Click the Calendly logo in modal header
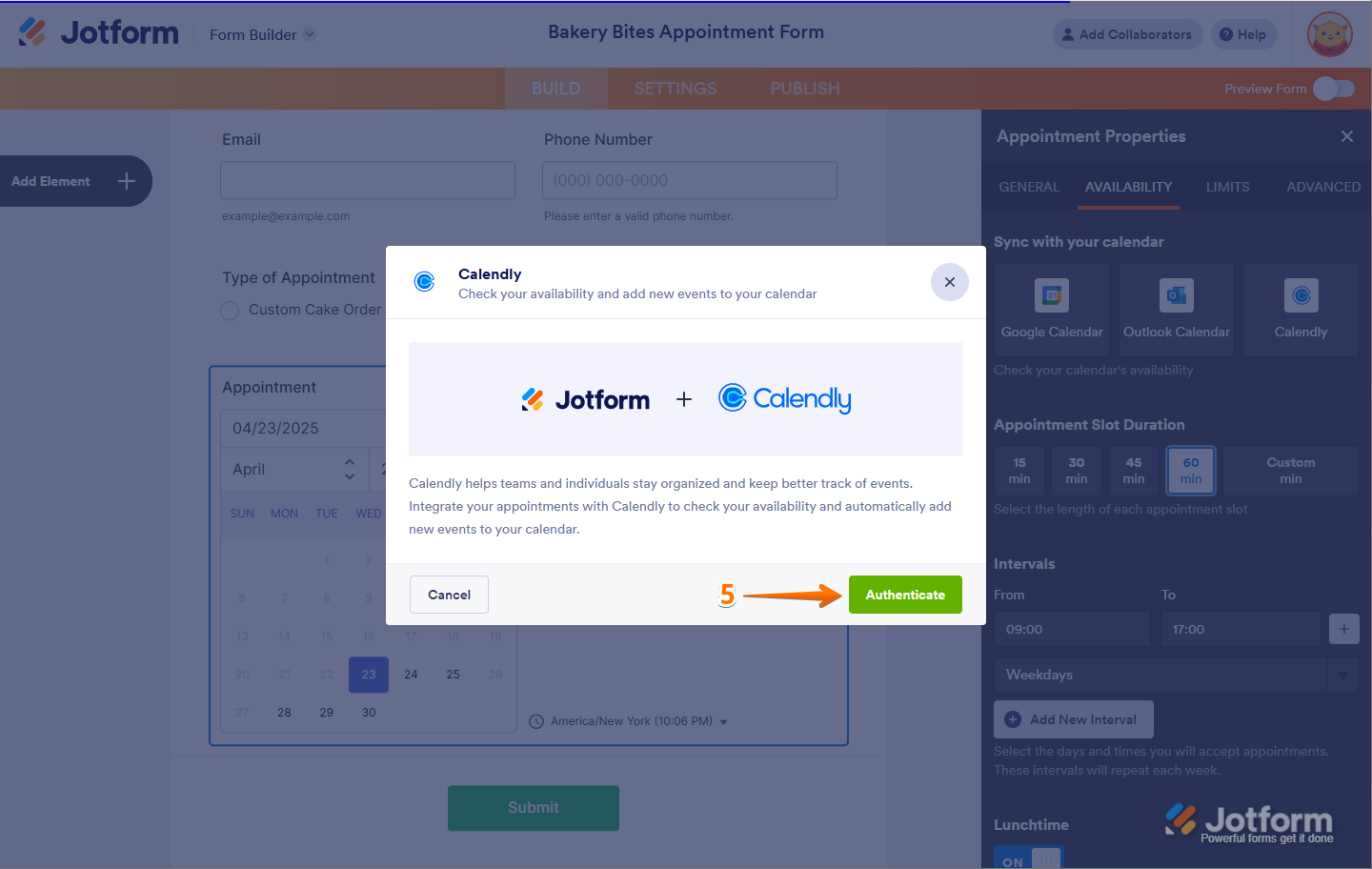 coord(425,281)
